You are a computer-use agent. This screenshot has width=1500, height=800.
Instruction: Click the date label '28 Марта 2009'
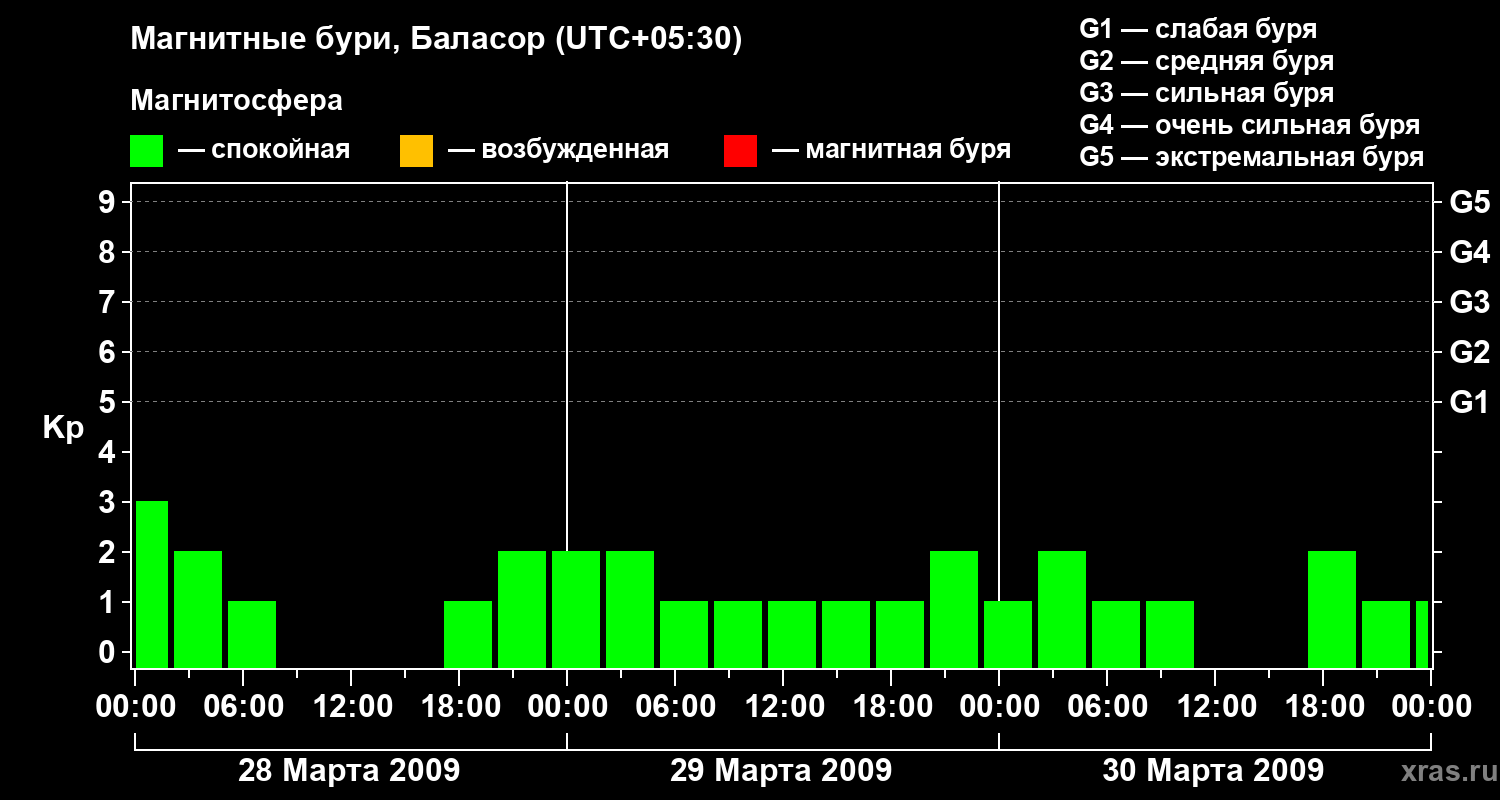pyautogui.click(x=349, y=771)
